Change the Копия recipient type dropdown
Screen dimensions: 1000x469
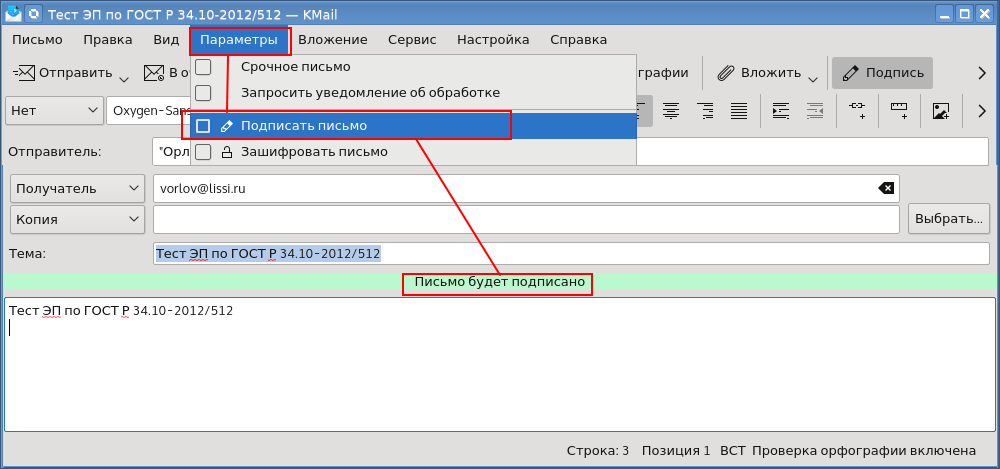pos(77,219)
